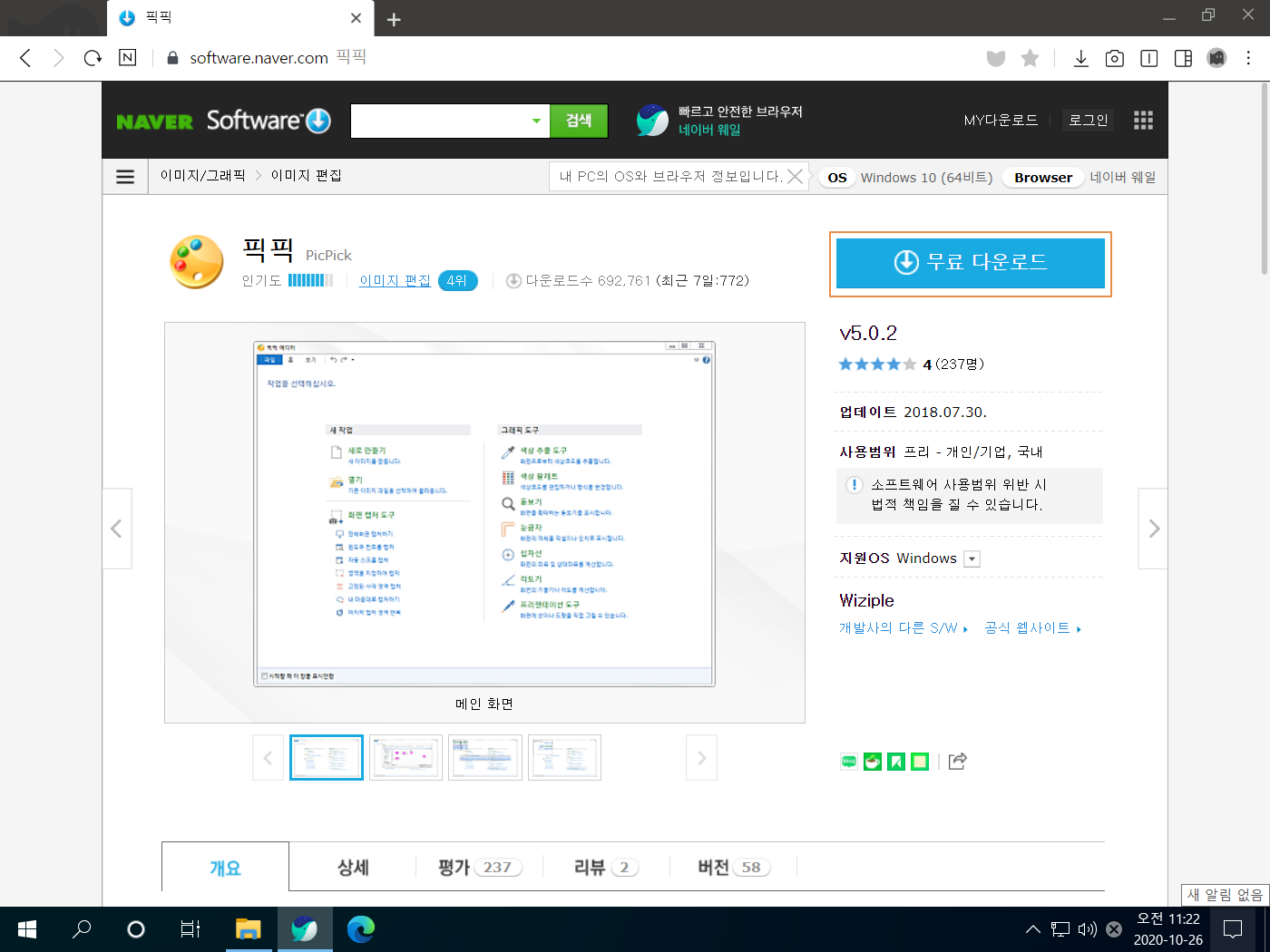Show the previous screenshot with the large left arrow
This screenshot has width=1270, height=952.
[116, 529]
